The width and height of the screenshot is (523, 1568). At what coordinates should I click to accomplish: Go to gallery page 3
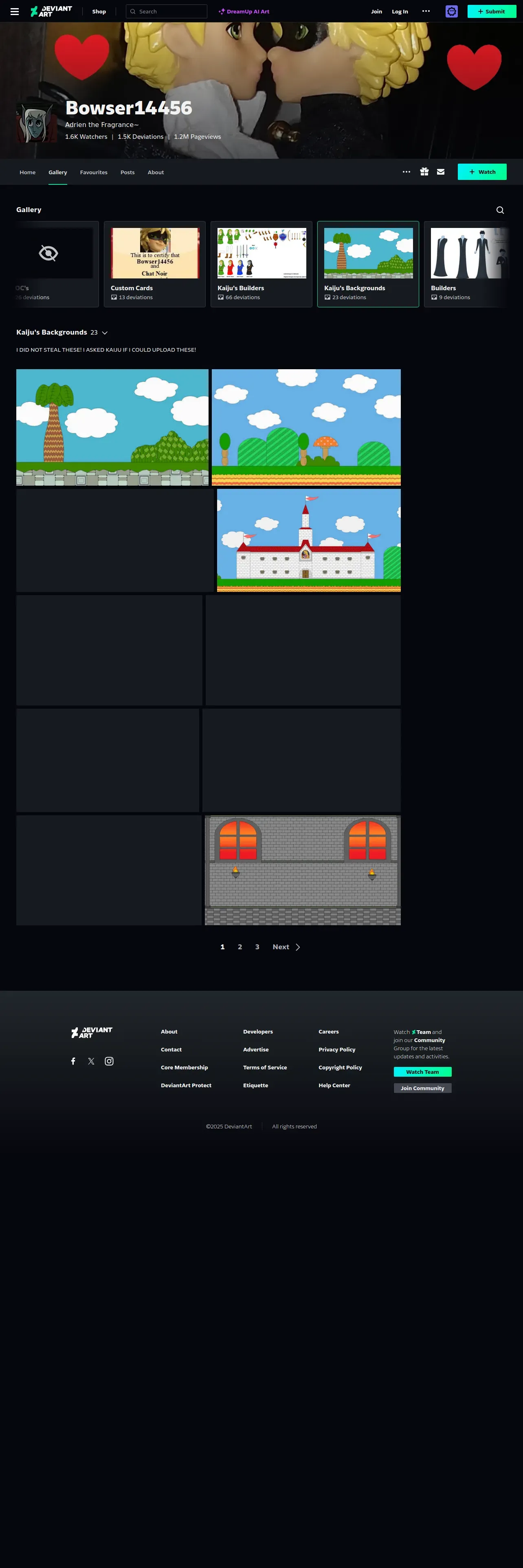point(257,947)
